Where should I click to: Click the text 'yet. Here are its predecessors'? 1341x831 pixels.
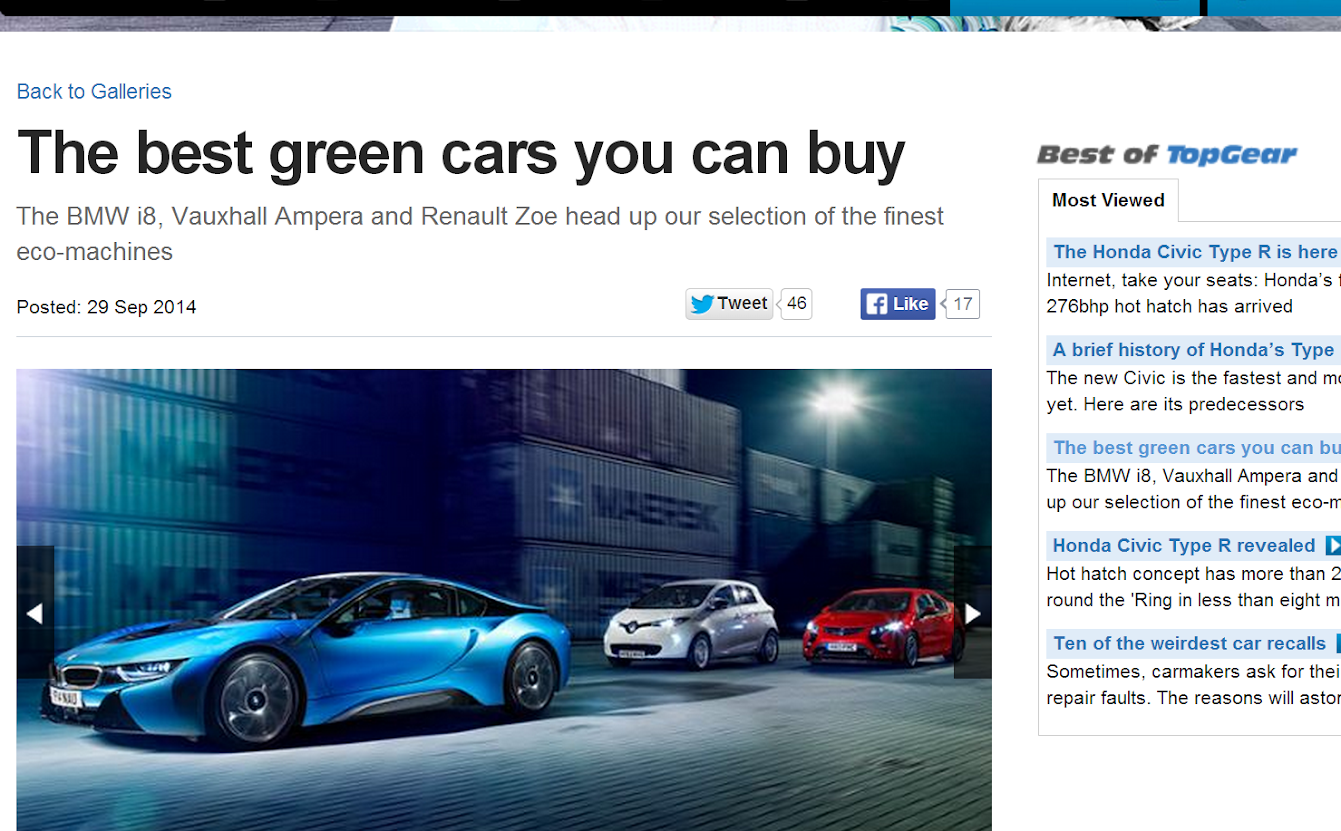coord(1176,405)
